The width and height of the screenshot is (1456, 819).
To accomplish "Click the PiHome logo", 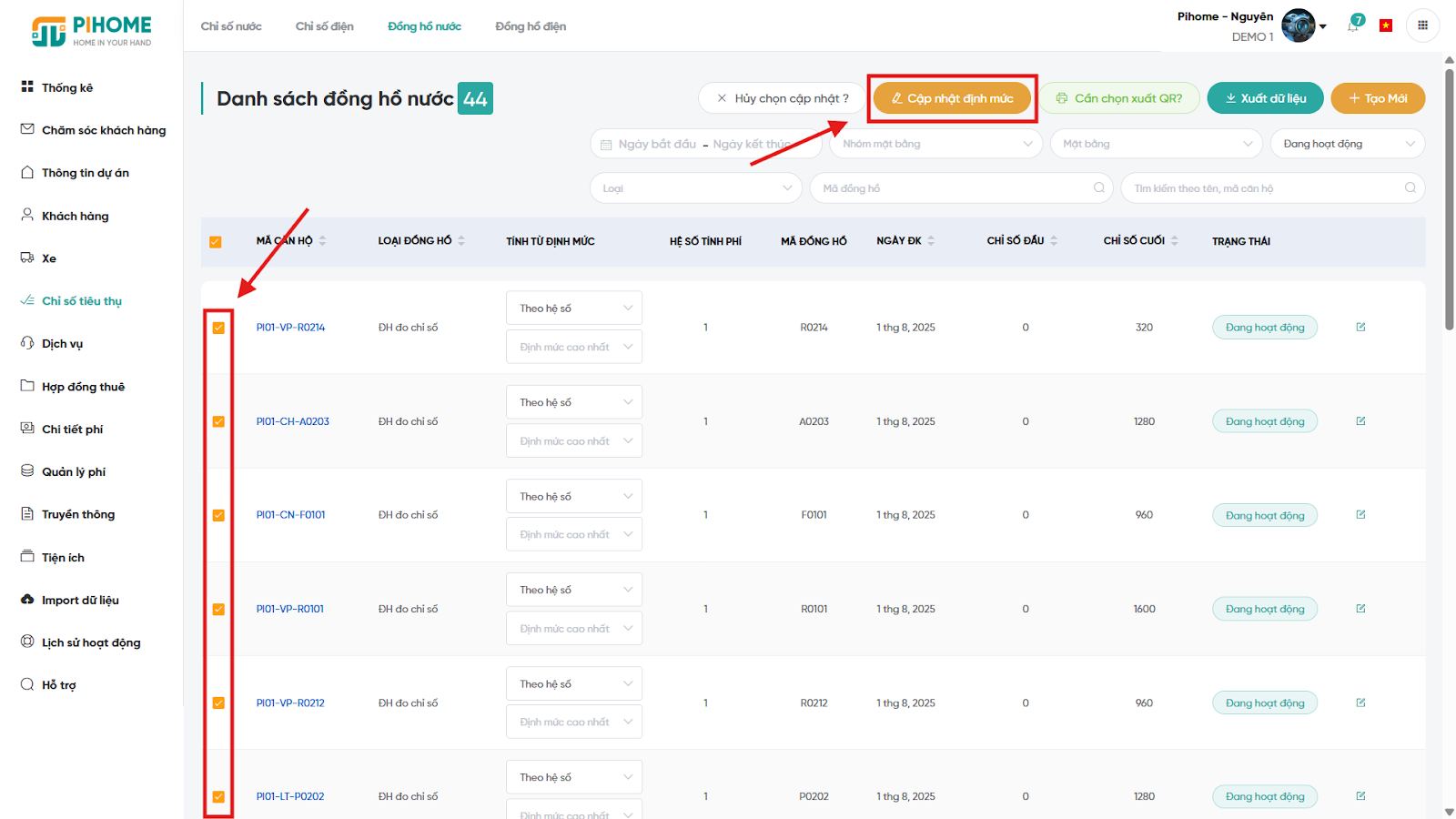I will [91, 30].
